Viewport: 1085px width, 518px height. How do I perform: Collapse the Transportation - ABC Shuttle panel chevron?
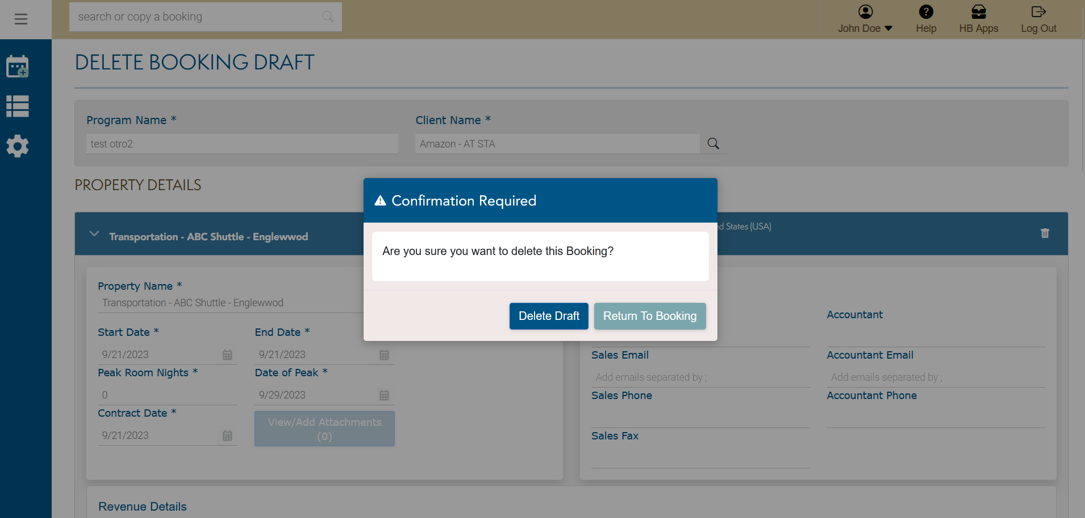click(x=94, y=234)
